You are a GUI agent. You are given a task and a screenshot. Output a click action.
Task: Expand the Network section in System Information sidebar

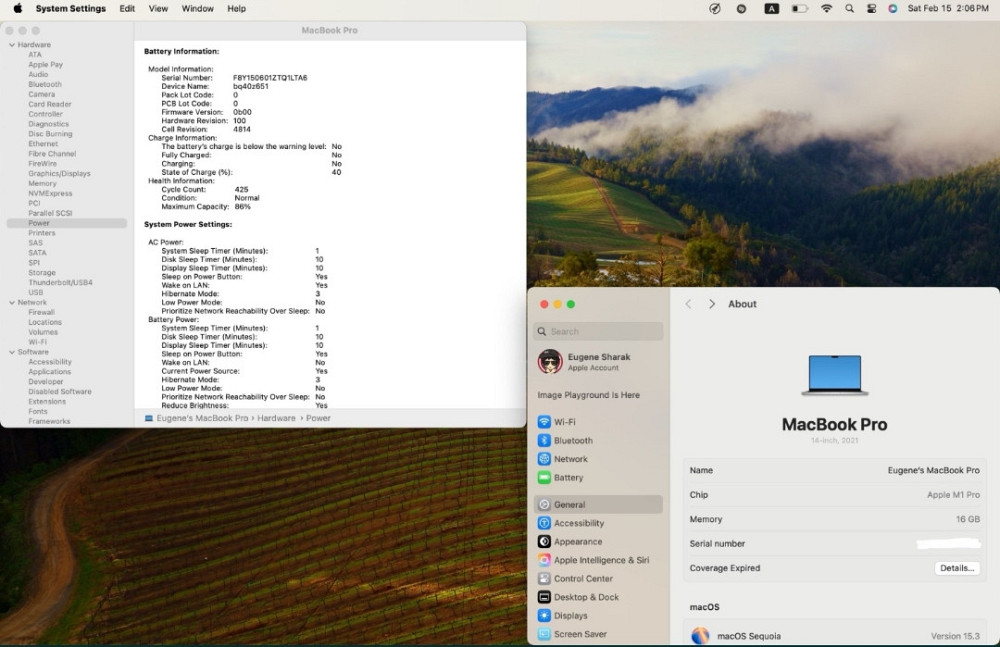click(x=12, y=302)
